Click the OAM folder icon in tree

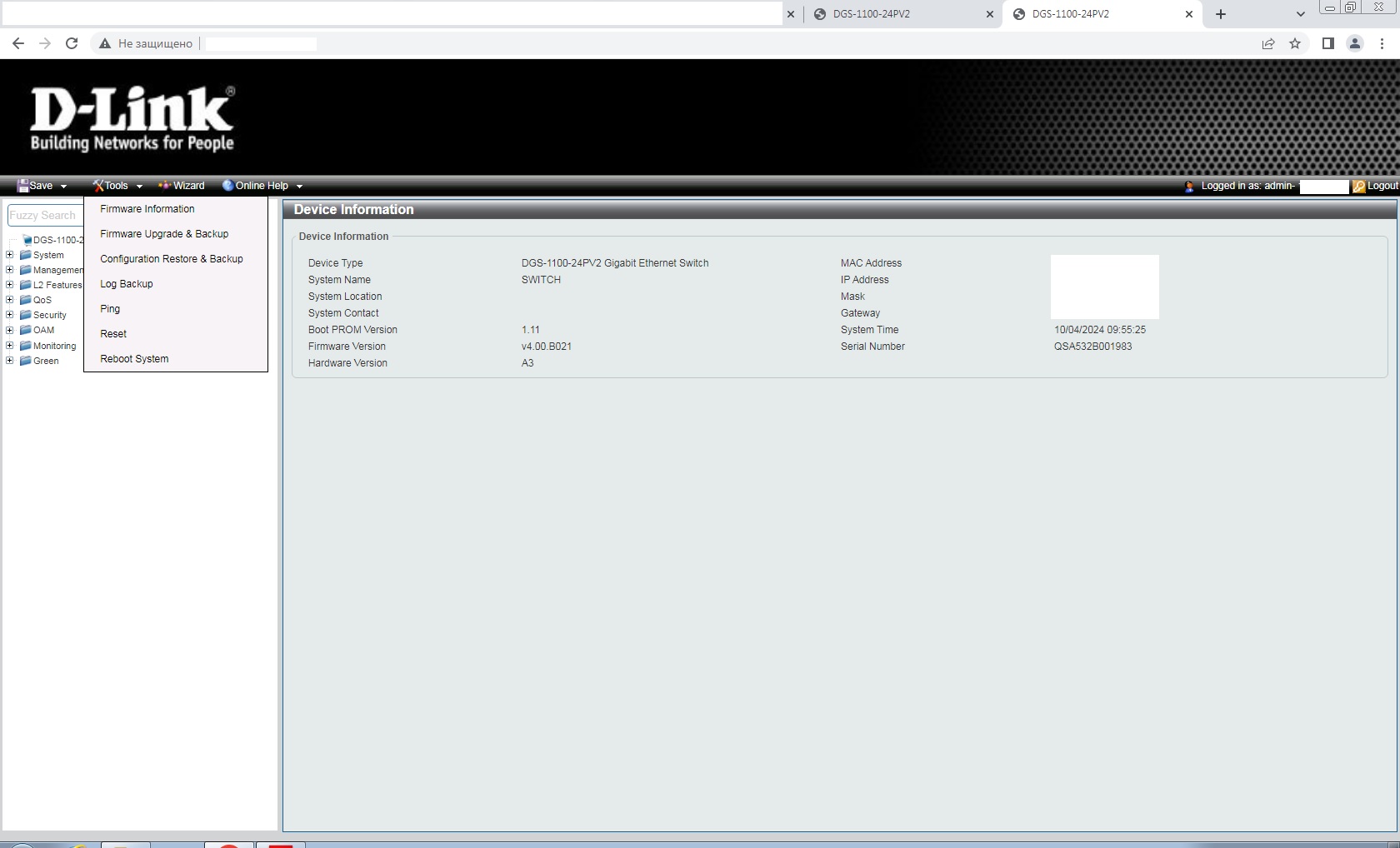point(26,330)
